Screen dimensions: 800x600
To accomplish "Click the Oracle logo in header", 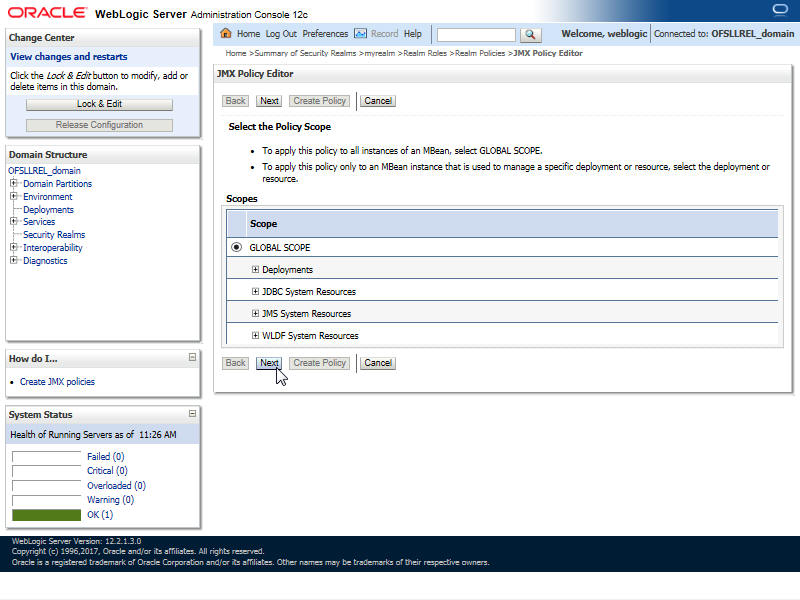I will [47, 12].
